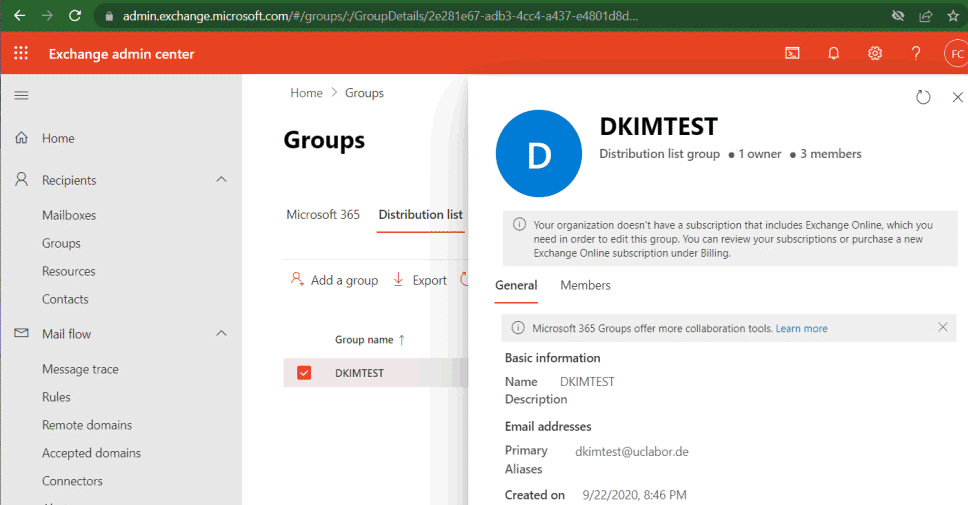The width and height of the screenshot is (968, 505).
Task: Open help question mark icon
Action: 916,54
